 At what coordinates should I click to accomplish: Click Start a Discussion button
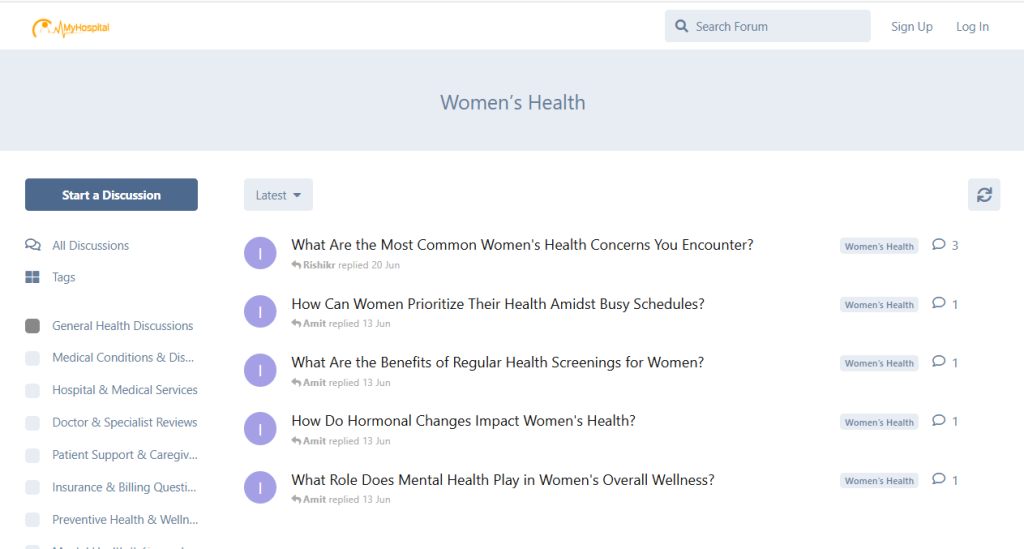[111, 195]
